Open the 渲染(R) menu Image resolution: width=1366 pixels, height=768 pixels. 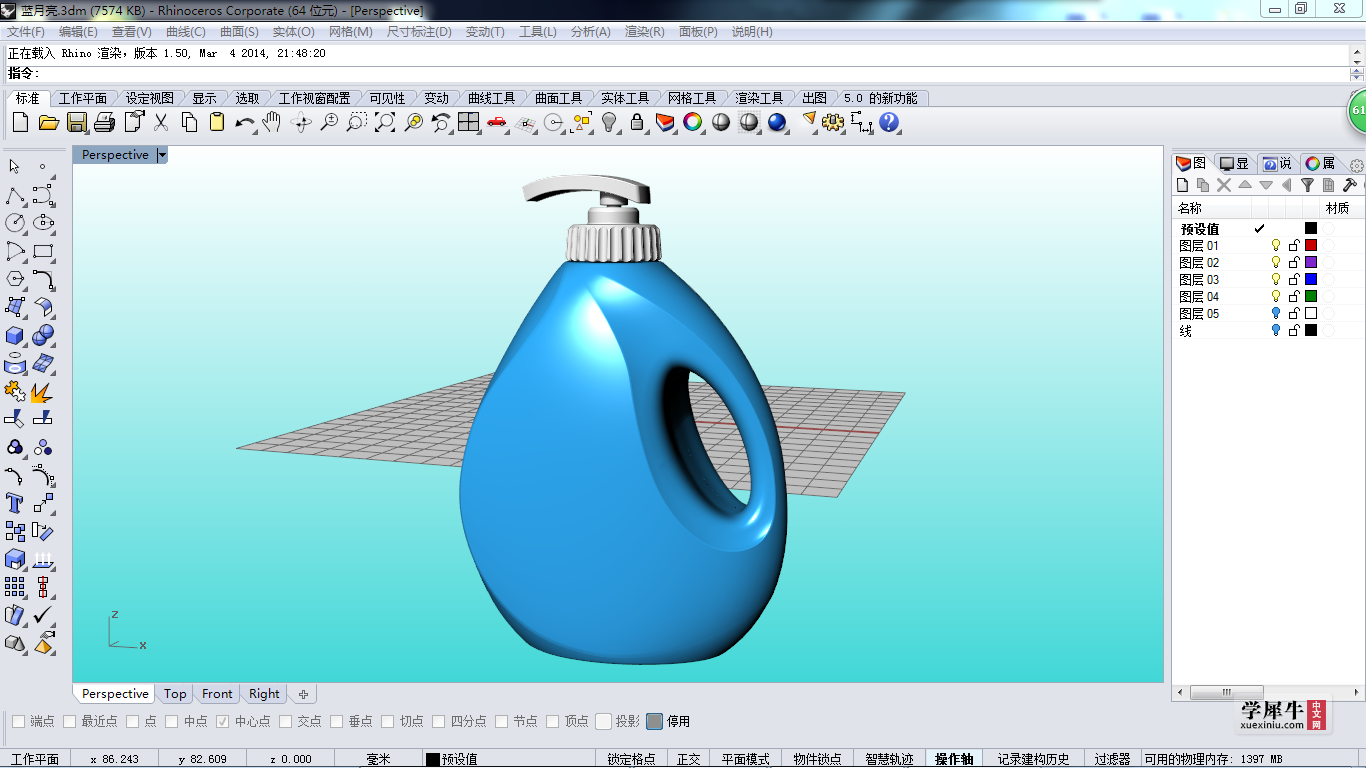point(645,32)
